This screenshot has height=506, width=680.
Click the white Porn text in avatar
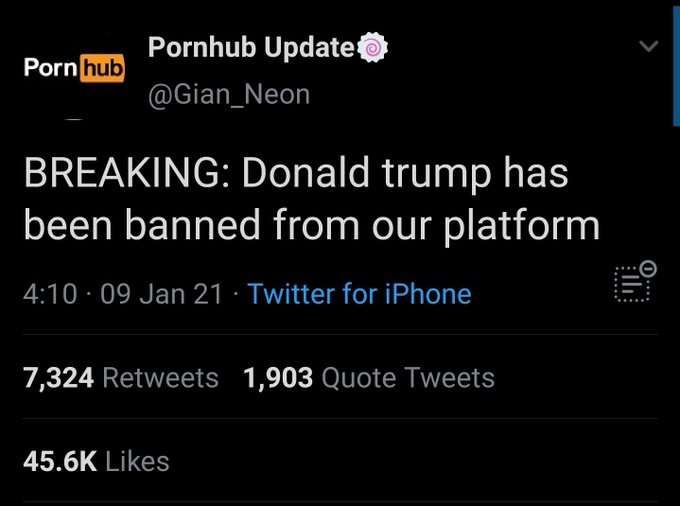tap(51, 67)
